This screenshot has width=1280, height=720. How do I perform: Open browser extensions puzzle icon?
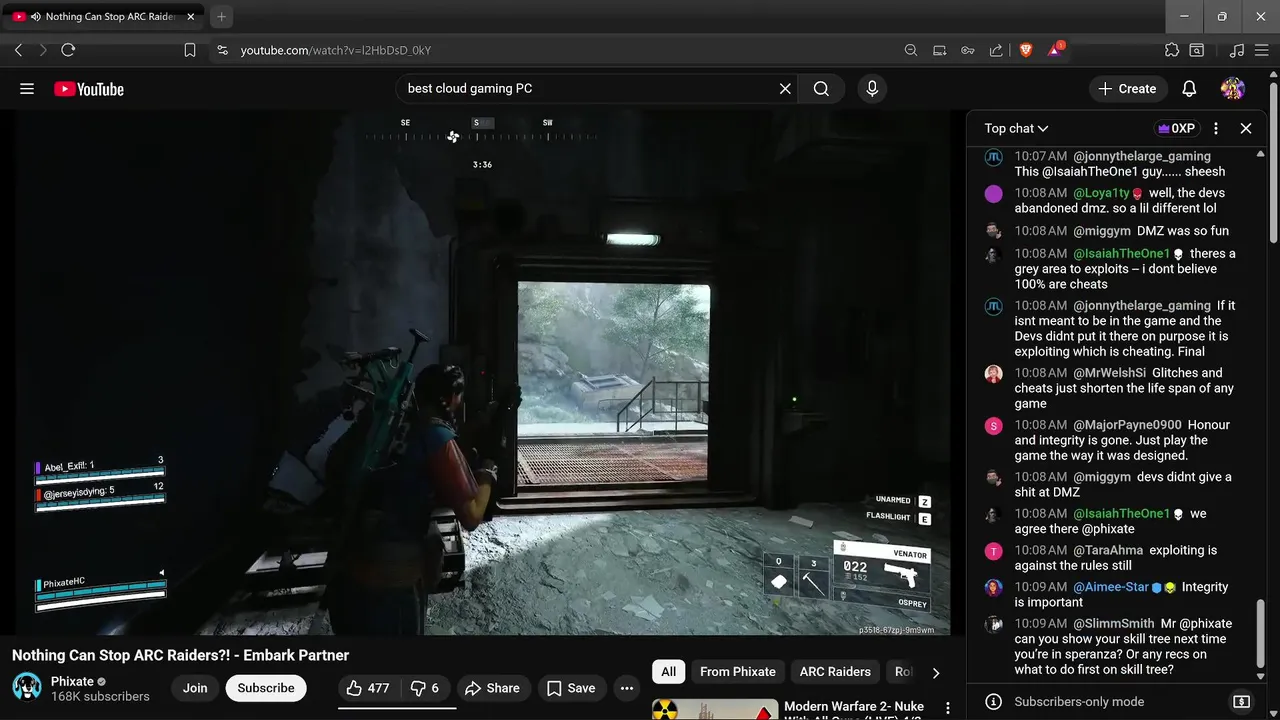[1172, 50]
